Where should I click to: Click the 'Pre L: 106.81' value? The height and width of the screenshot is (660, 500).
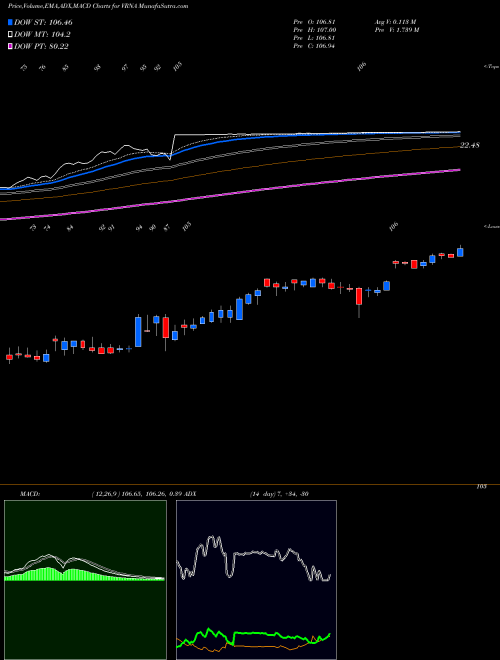coord(314,38)
